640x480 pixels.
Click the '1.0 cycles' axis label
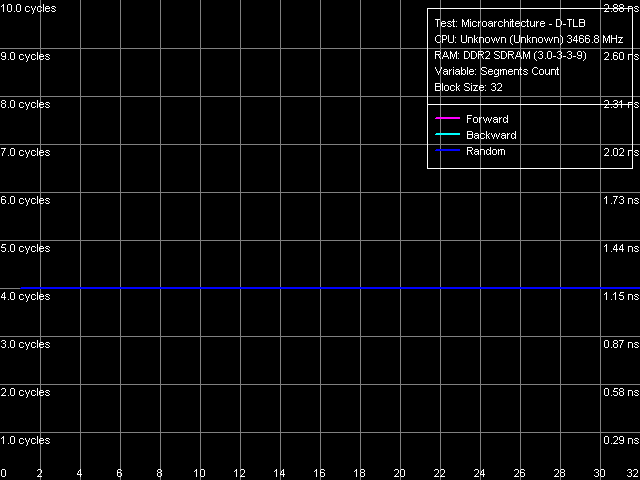25,440
